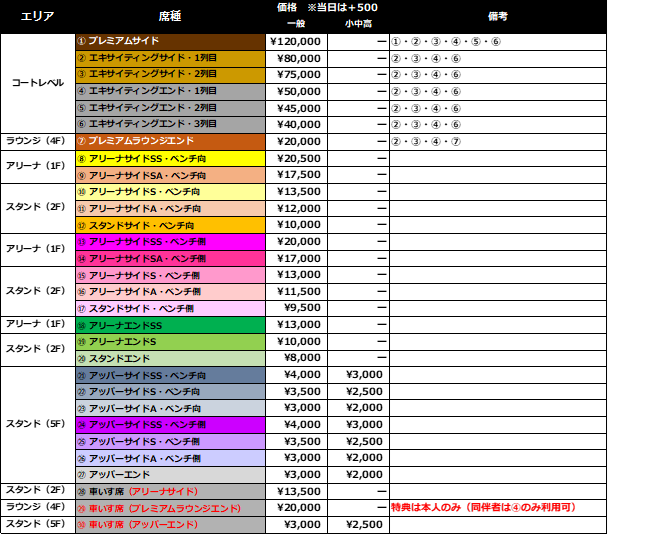
Task: Select ② エキサイティングサイド・1列目 row
Action: (x=170, y=59)
